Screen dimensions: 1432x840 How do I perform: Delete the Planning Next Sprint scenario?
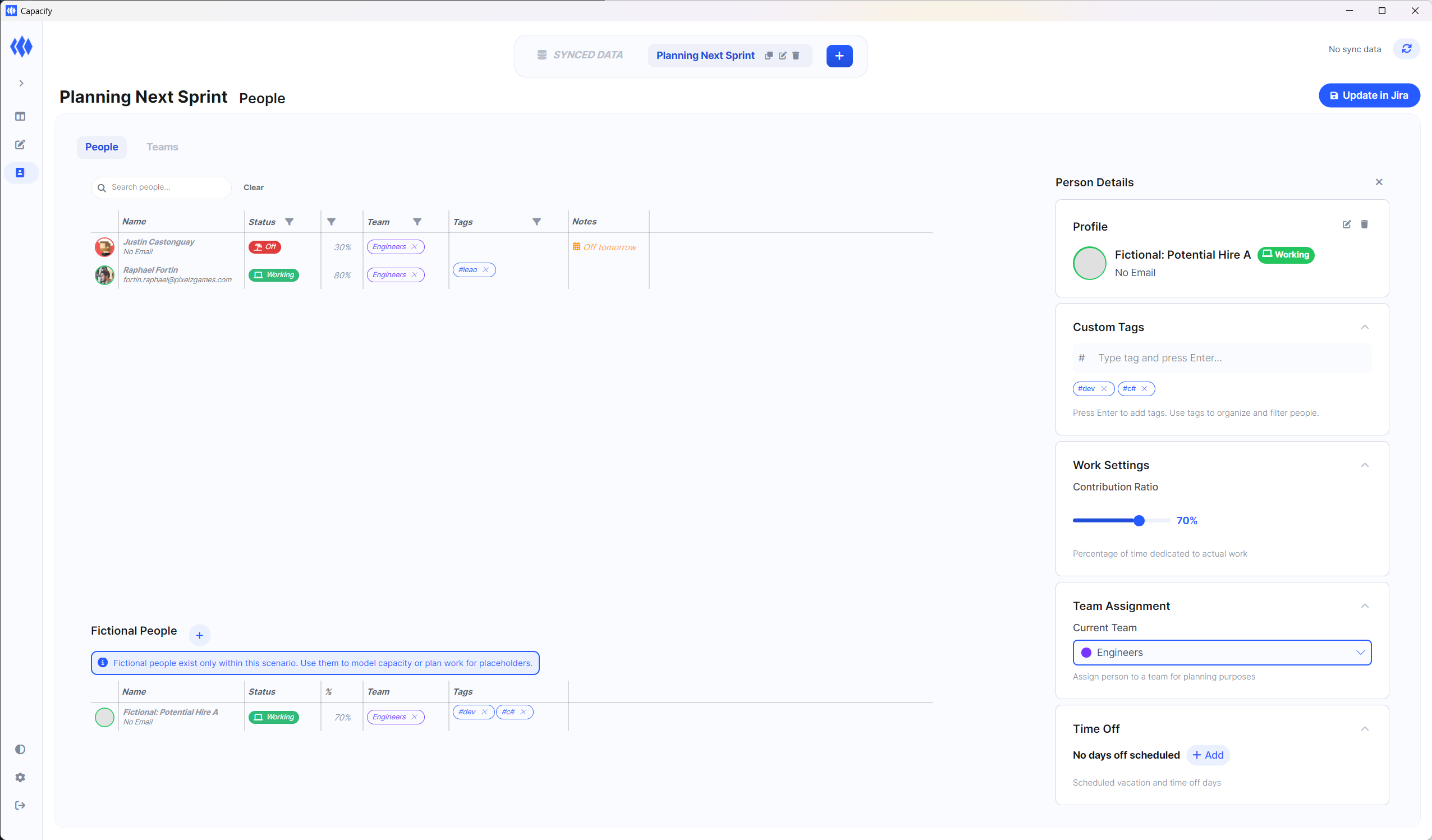coord(796,56)
